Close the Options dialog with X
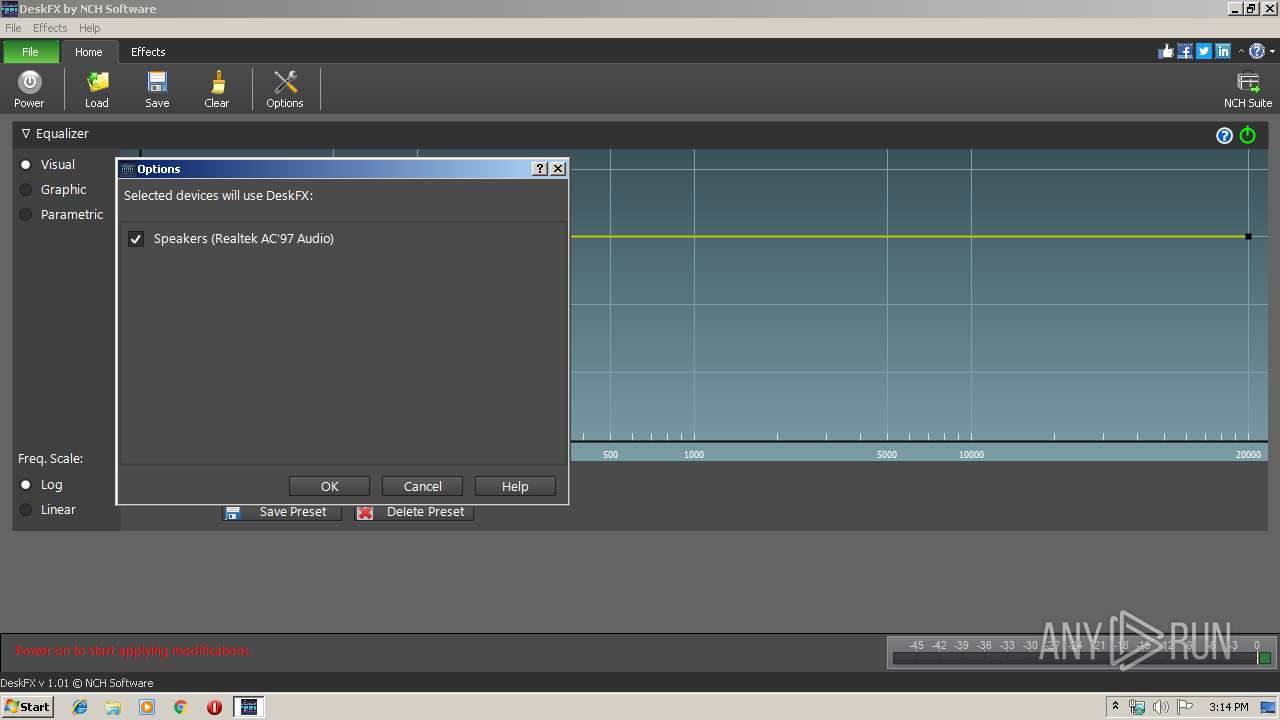This screenshot has width=1280, height=720. pos(558,169)
